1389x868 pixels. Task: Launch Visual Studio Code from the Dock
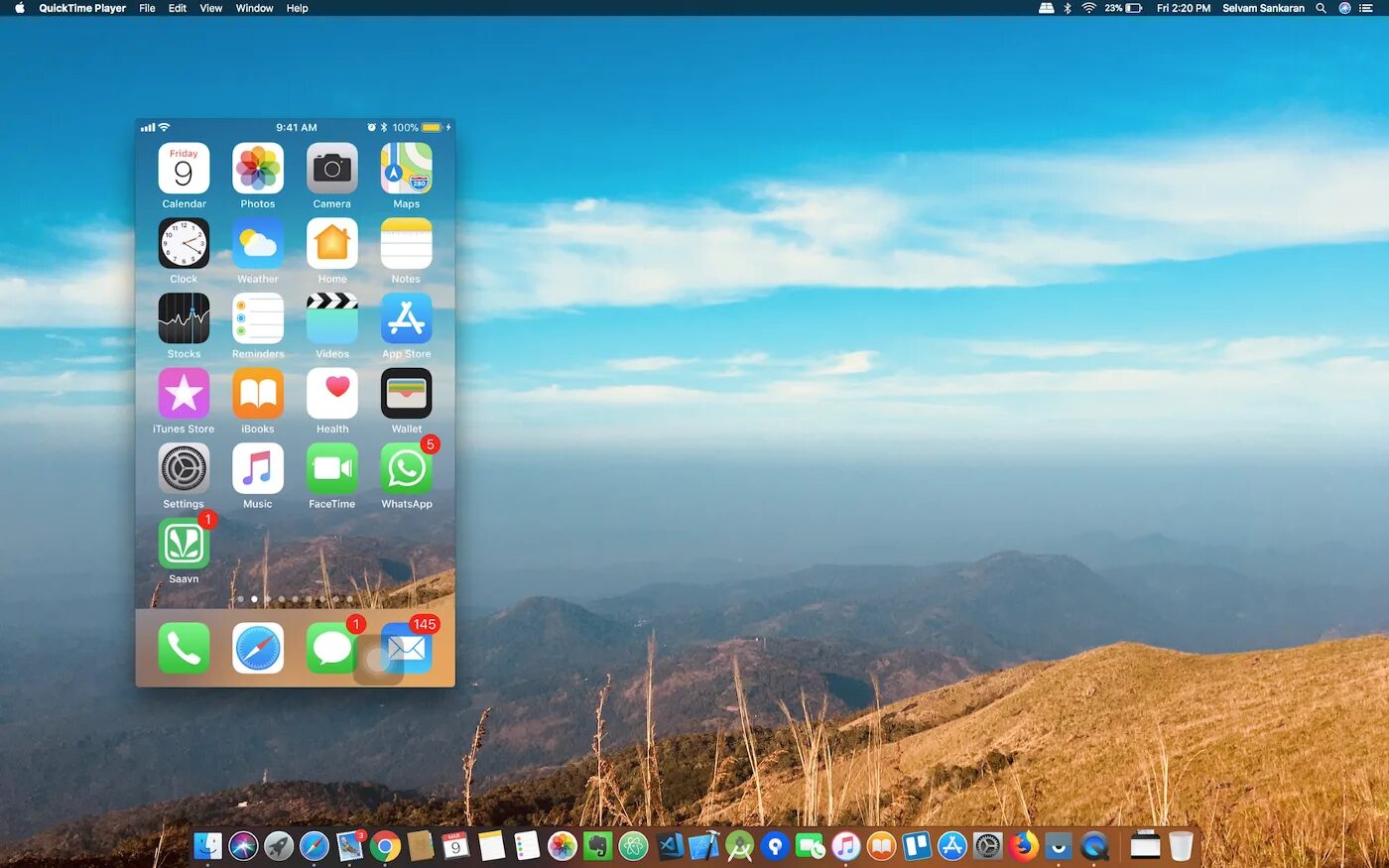click(x=670, y=845)
